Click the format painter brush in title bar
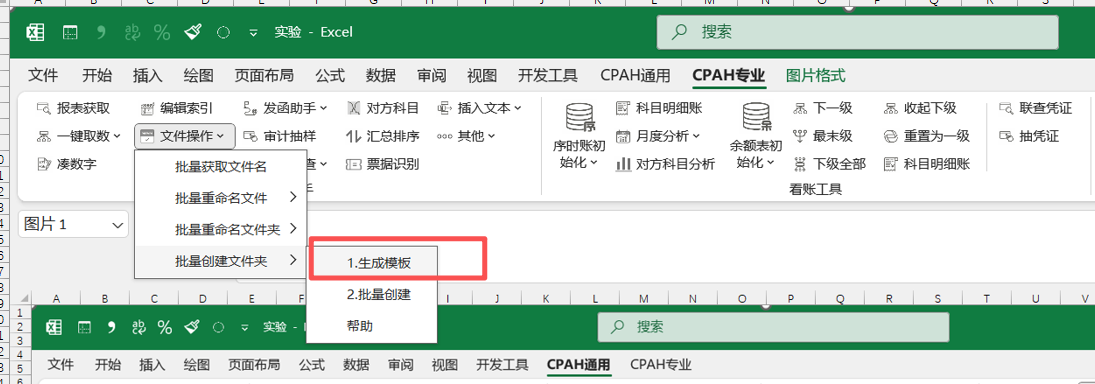The image size is (1095, 384). [193, 32]
